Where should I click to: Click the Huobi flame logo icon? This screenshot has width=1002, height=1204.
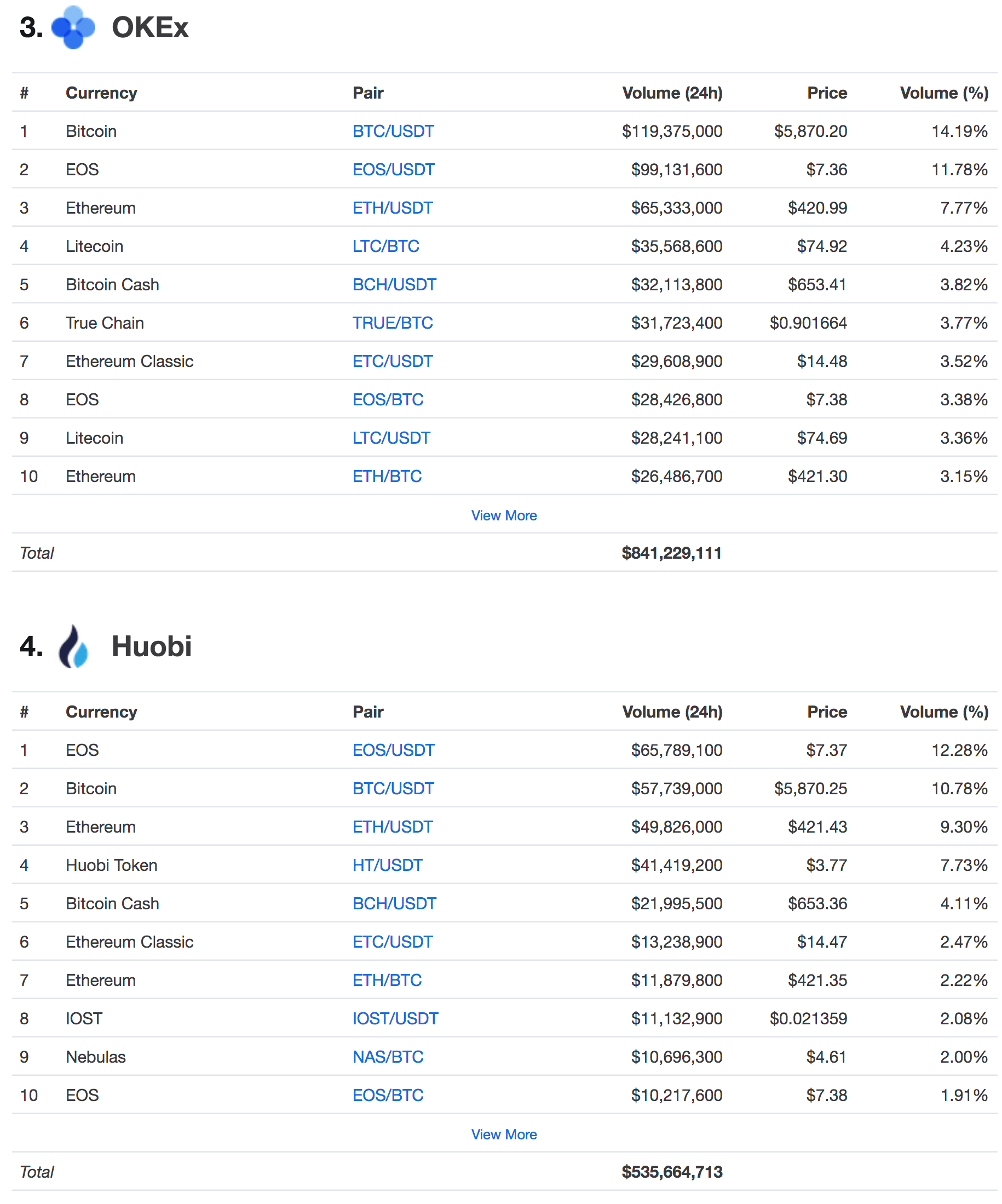pyautogui.click(x=73, y=646)
